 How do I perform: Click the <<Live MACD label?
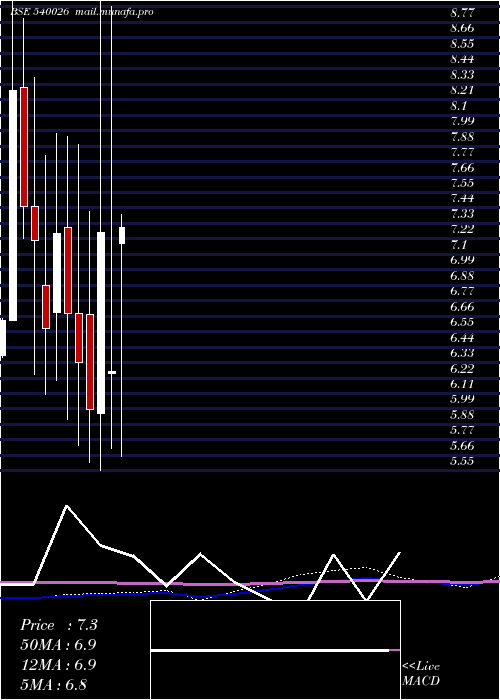coord(421,674)
